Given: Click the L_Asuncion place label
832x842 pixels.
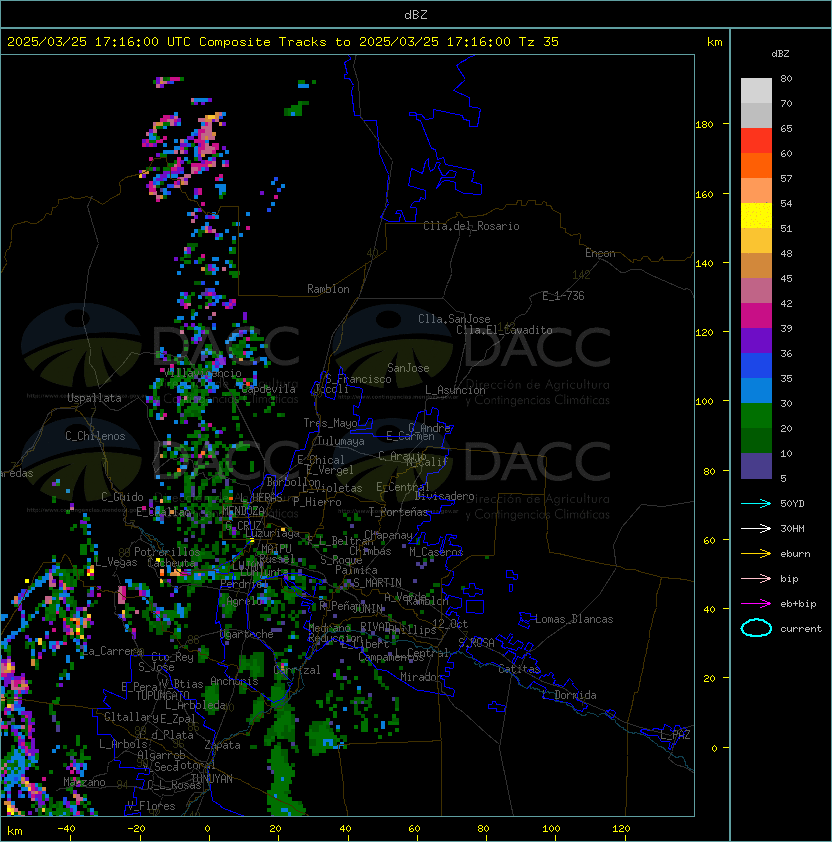Looking at the screenshot, I should click(455, 390).
